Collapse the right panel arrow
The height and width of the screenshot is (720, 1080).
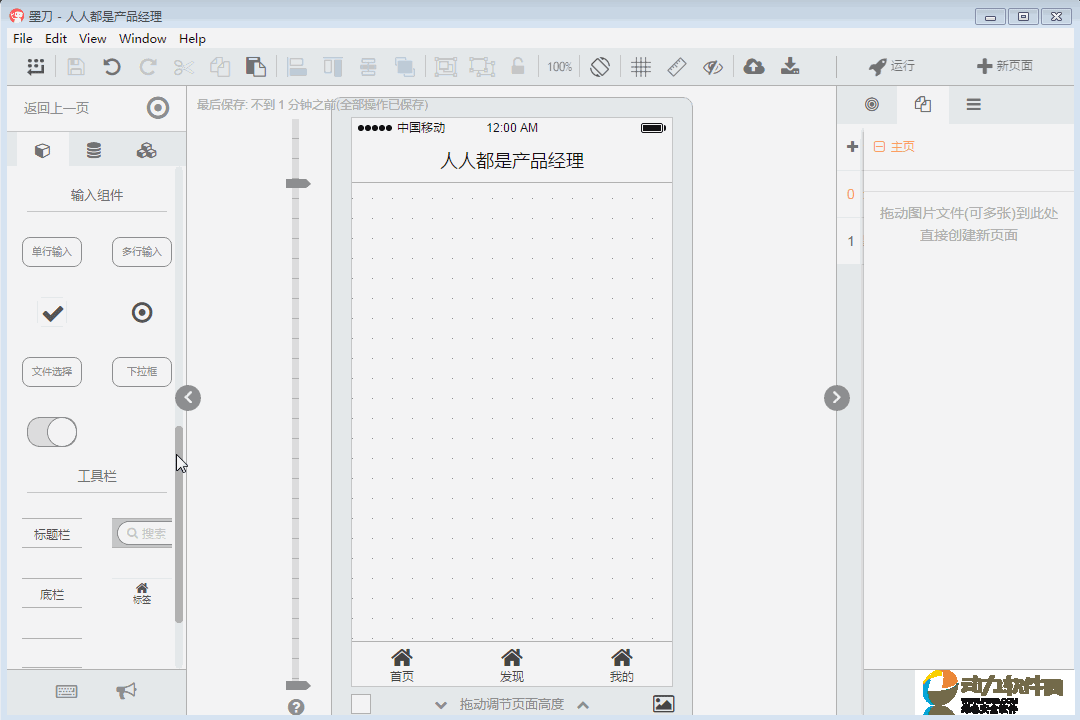837,398
